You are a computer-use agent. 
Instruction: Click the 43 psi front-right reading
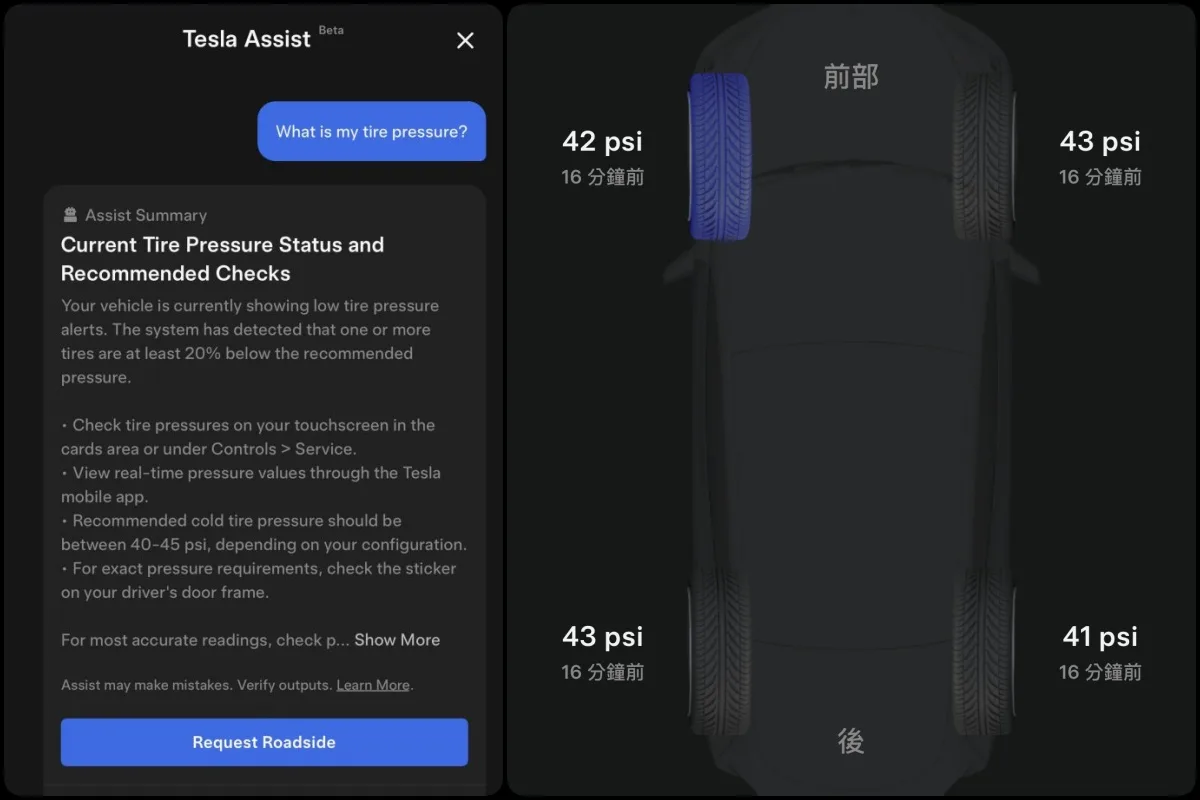(x=1100, y=141)
